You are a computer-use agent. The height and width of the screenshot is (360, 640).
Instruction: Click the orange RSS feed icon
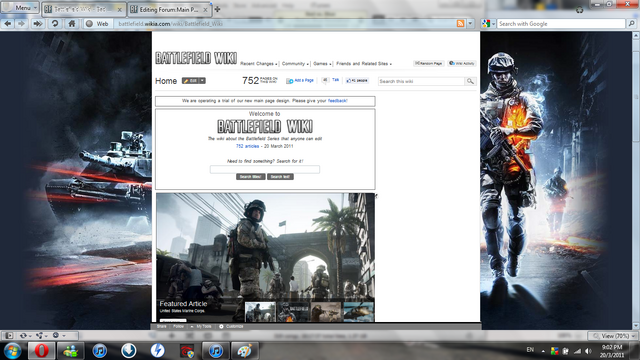pos(460,24)
